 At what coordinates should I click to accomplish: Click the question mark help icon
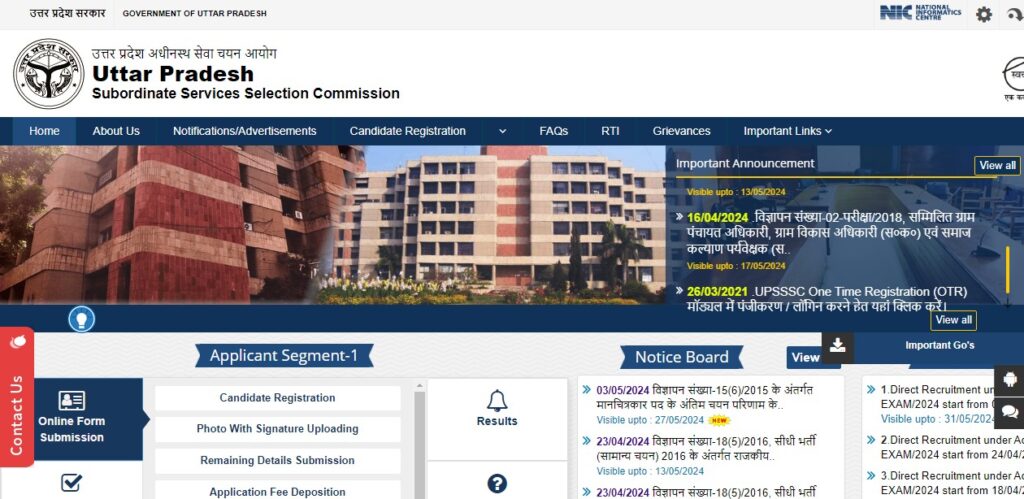pos(497,483)
